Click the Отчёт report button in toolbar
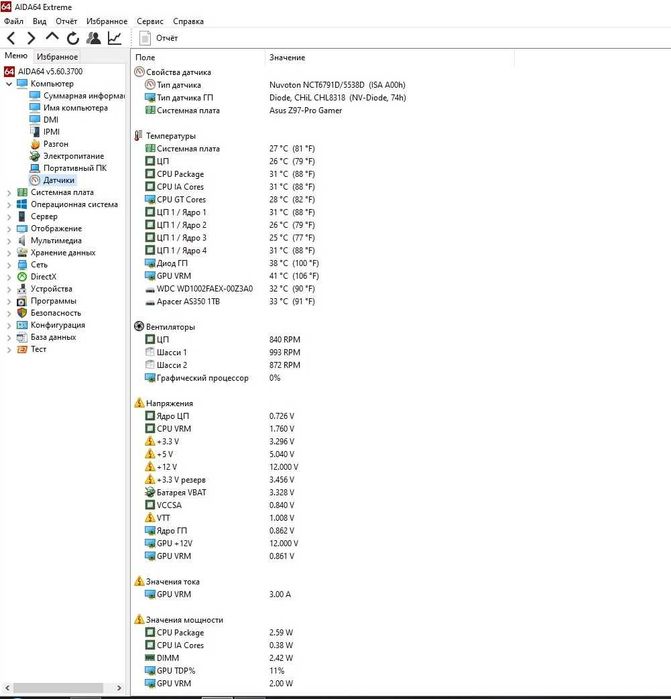Screen dimensions: 671x699 [158, 38]
